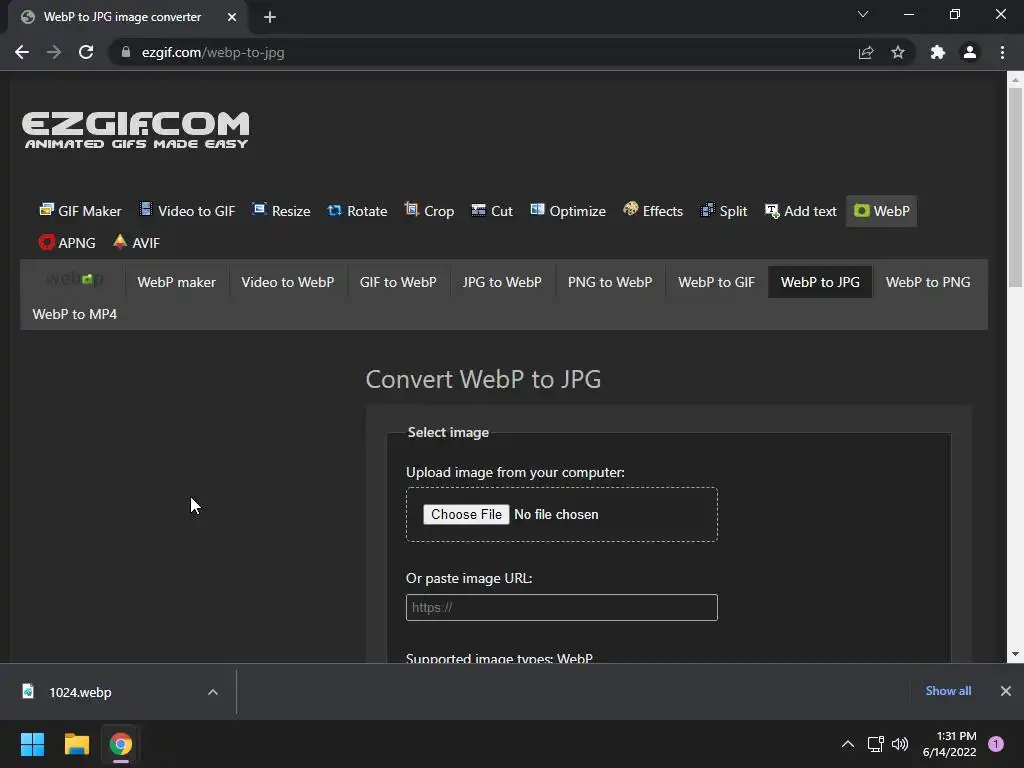Click the page vertical scrollbar thumb
This screenshot has width=1024, height=768.
click(1015, 186)
